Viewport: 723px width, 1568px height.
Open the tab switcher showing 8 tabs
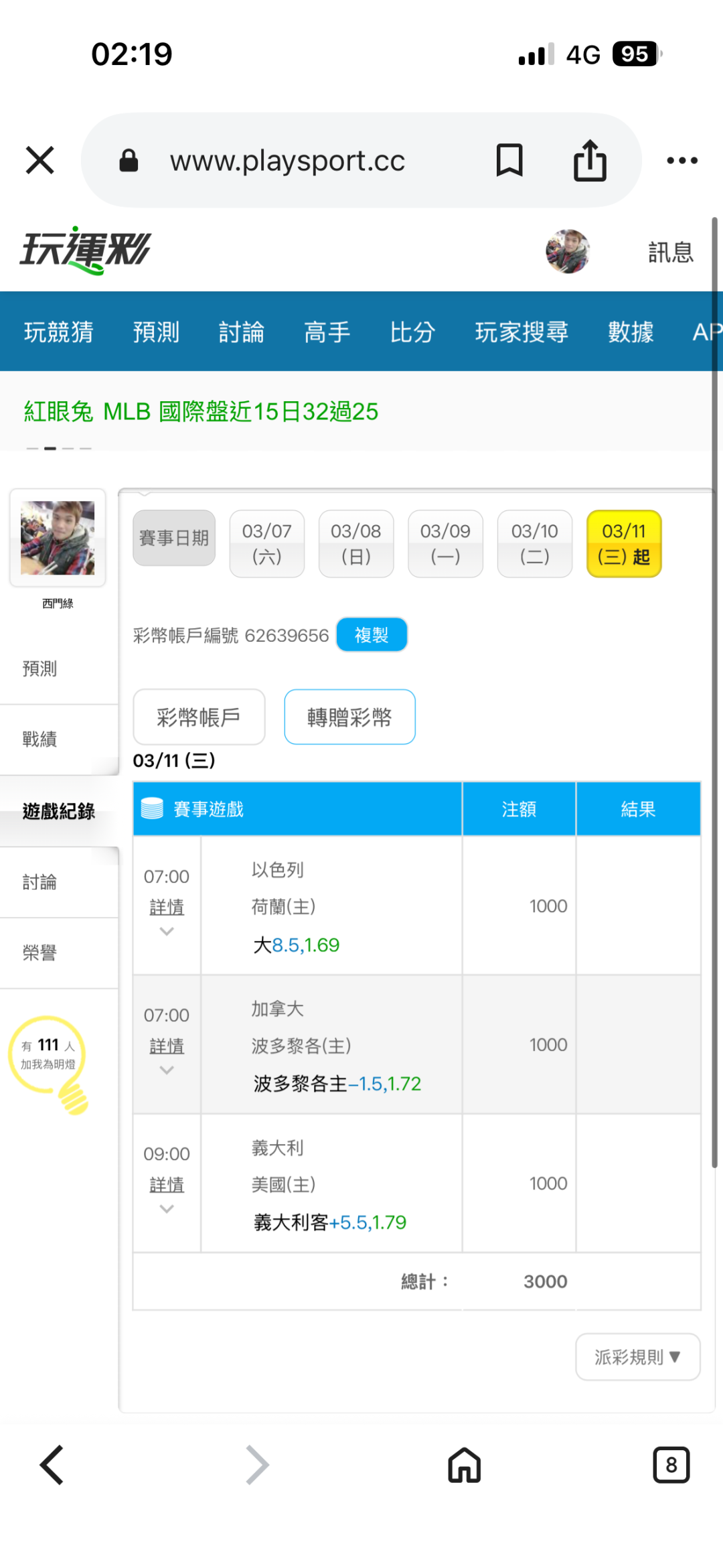click(x=671, y=1465)
